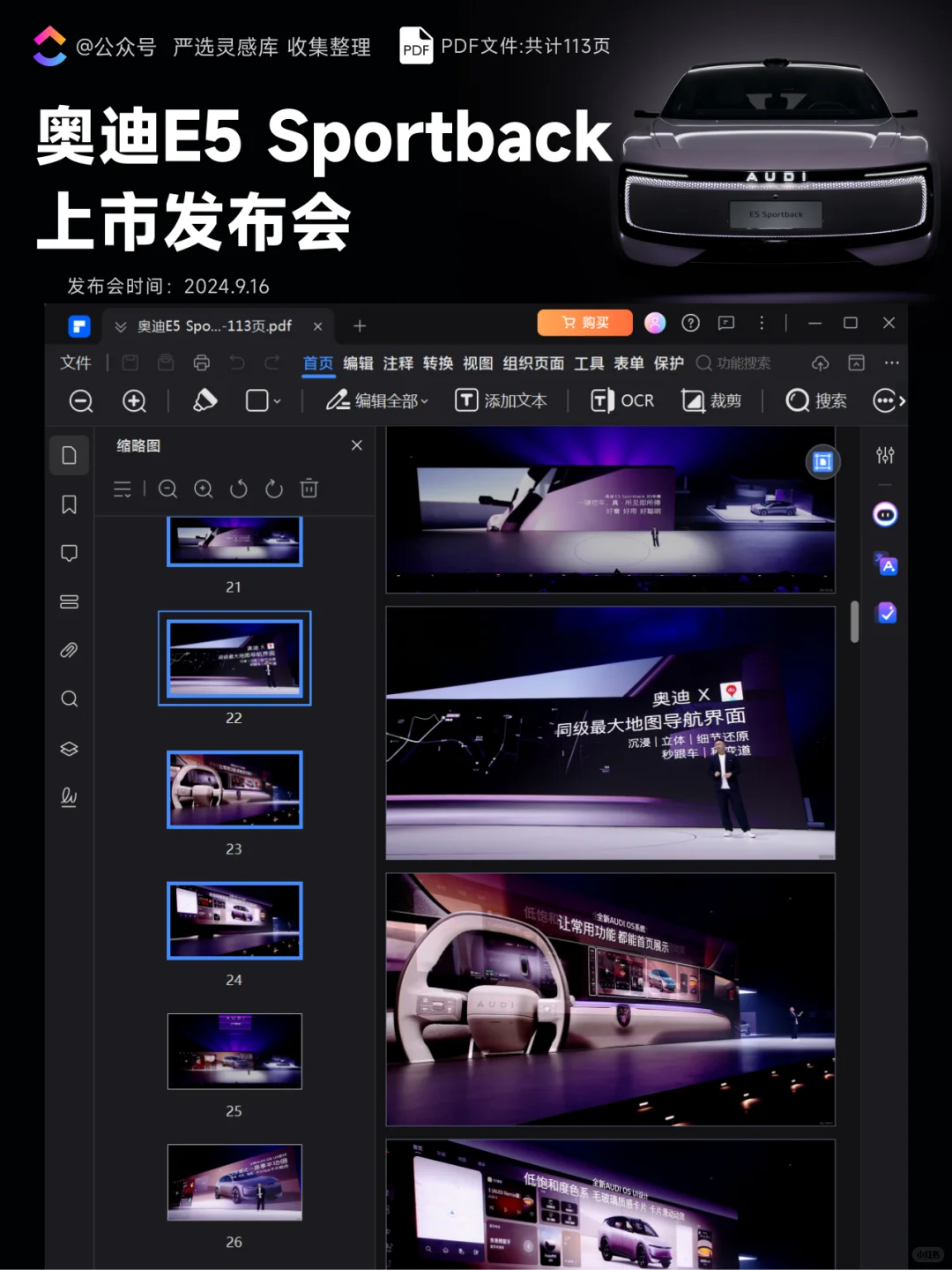Viewport: 952px width, 1270px height.
Task: Open the search sidebar icon
Action: click(69, 699)
